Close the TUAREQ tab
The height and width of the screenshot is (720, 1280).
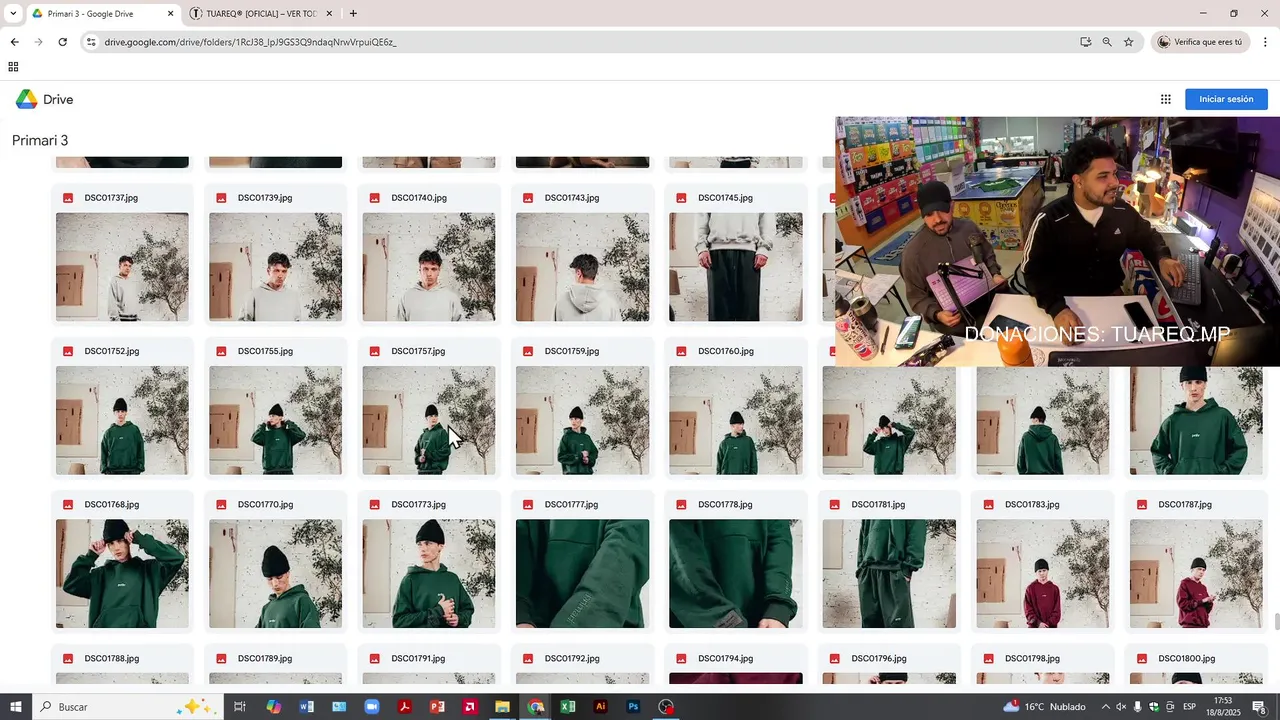tap(330, 13)
